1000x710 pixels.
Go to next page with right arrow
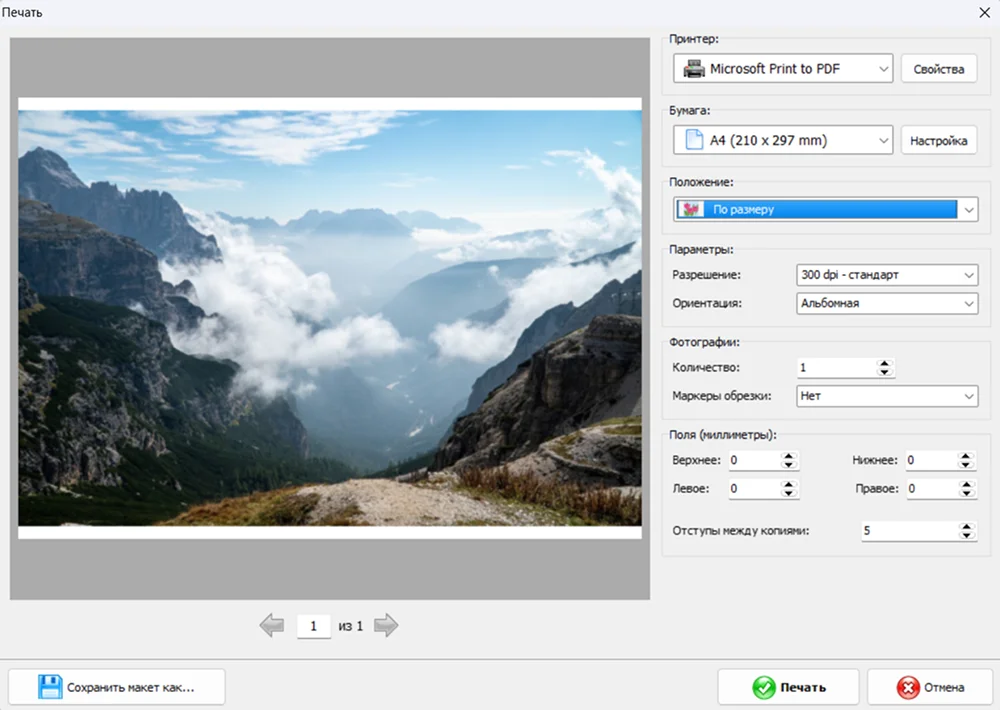coord(386,625)
